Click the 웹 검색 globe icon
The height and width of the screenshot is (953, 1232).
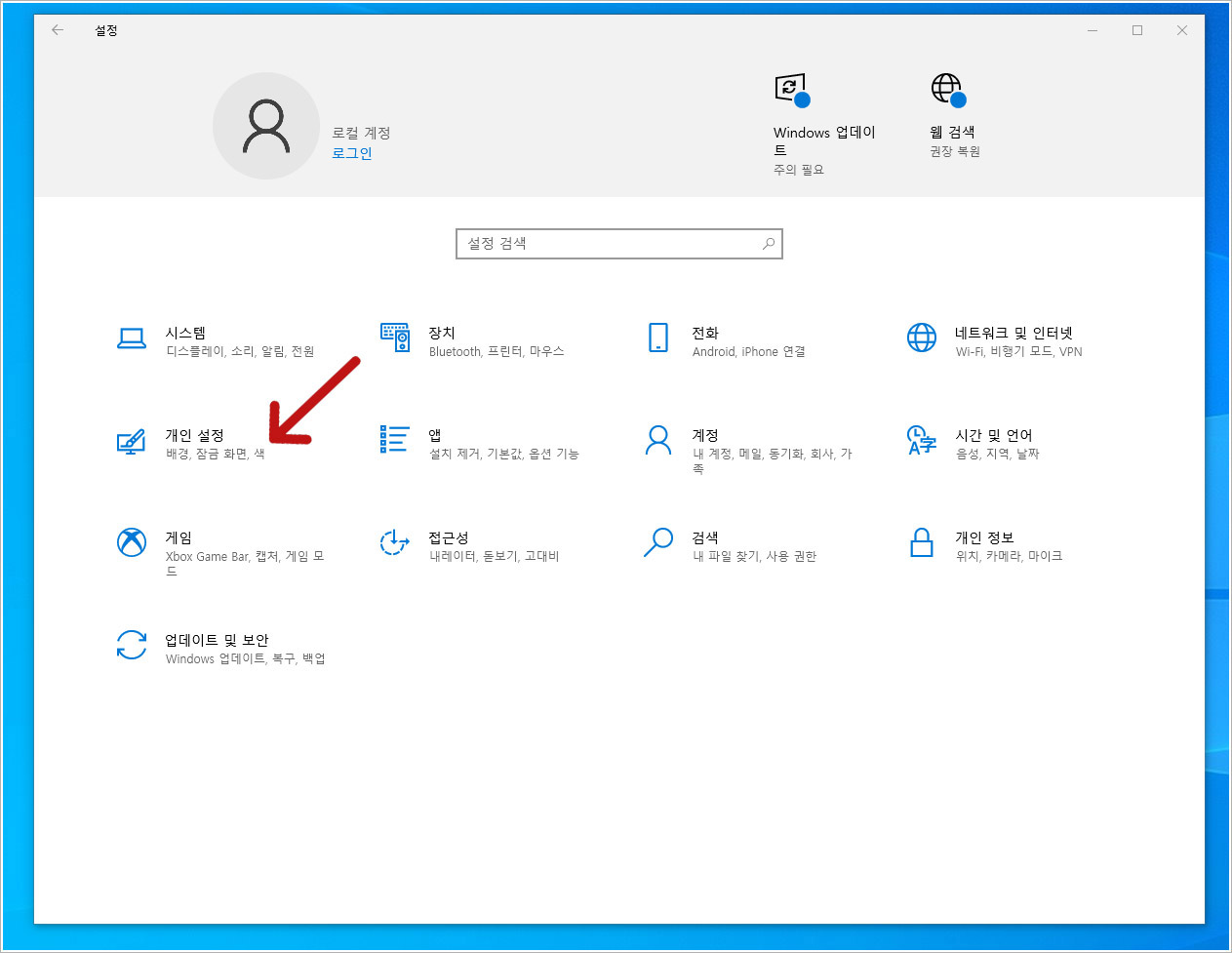click(x=948, y=90)
